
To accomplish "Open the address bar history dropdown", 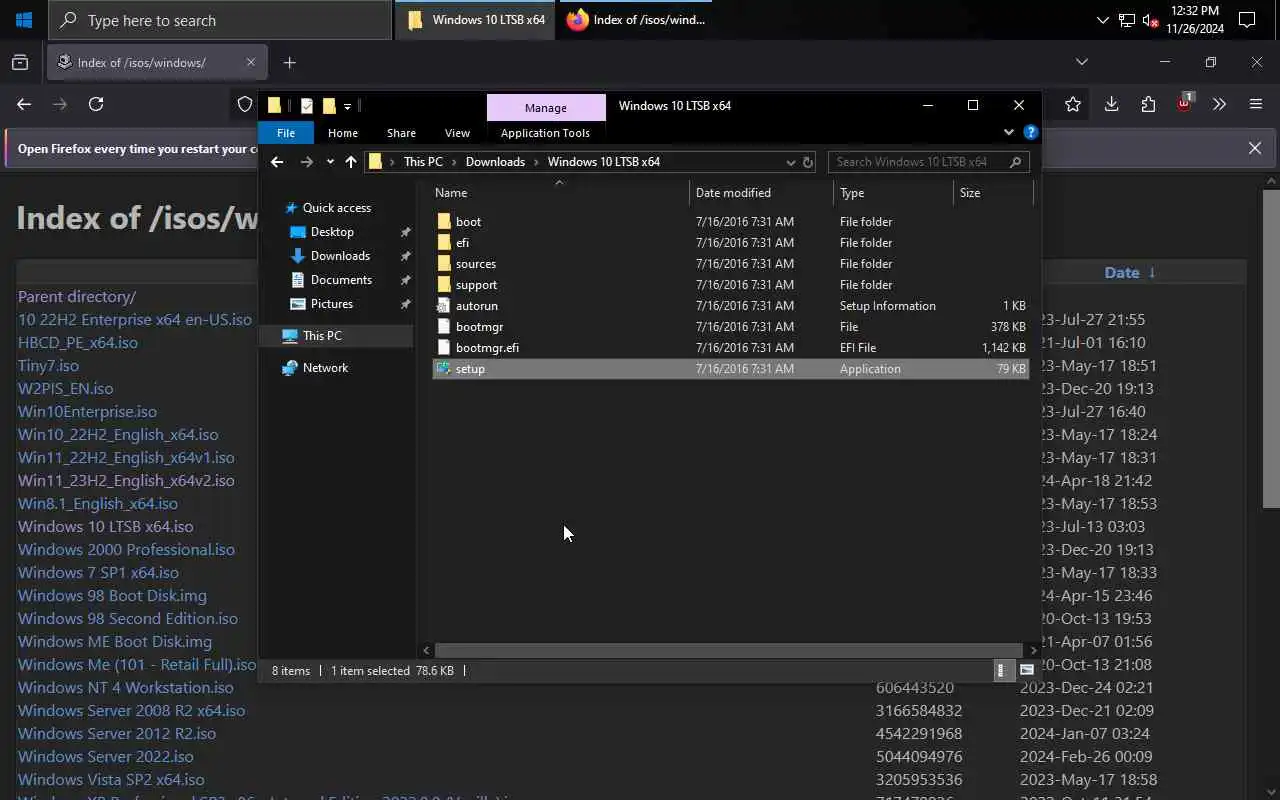I will [x=791, y=162].
